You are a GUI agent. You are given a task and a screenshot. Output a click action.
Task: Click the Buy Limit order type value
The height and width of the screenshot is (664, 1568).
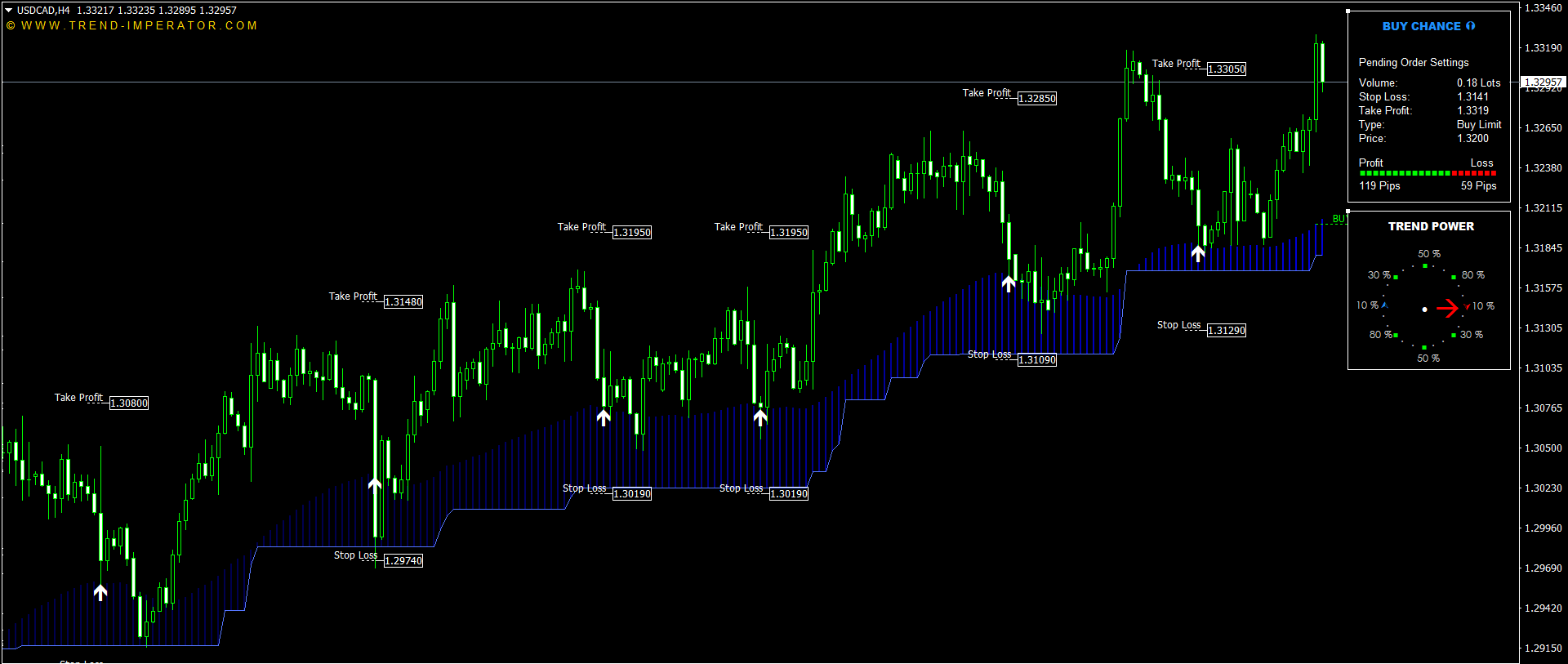click(1479, 125)
